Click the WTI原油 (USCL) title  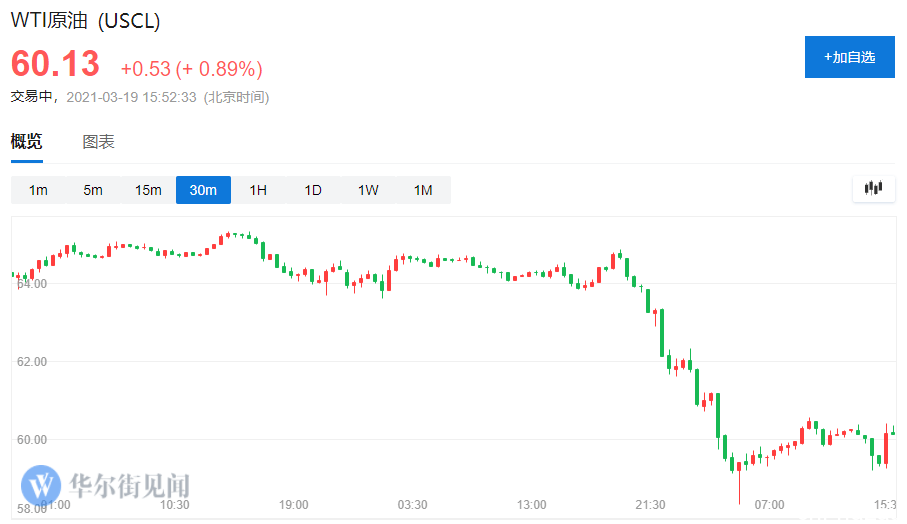86,21
